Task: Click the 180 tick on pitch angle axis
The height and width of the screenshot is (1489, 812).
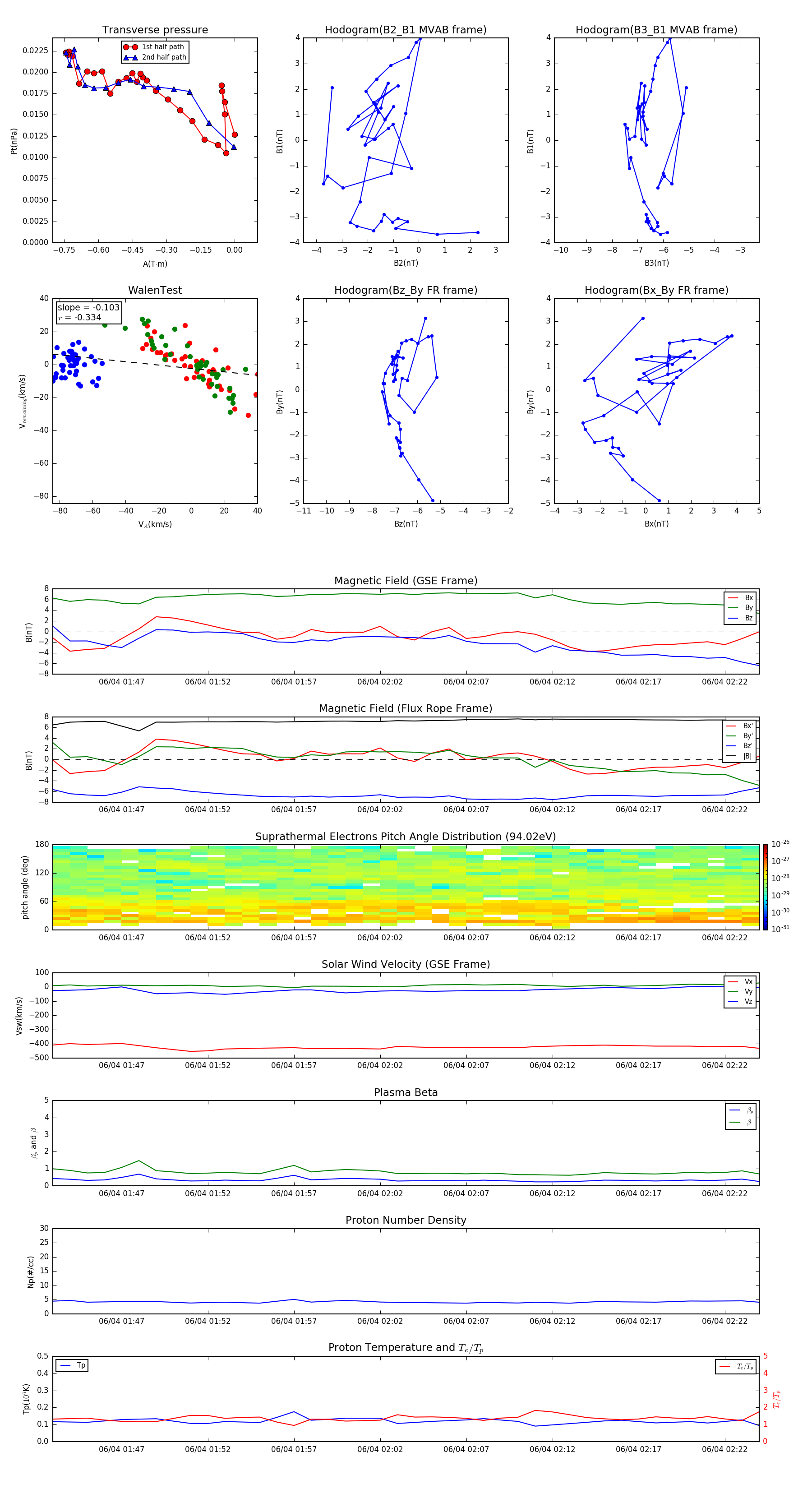Action: point(42,845)
